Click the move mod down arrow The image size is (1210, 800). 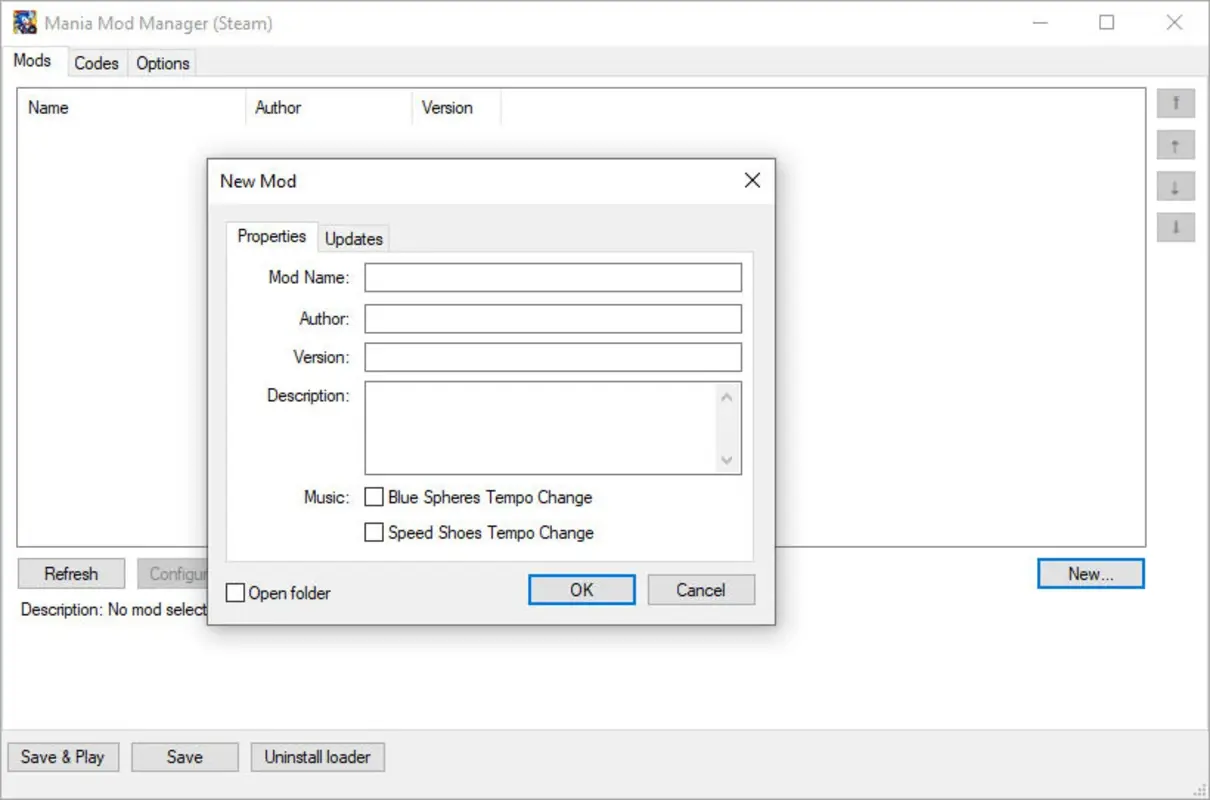(x=1176, y=186)
